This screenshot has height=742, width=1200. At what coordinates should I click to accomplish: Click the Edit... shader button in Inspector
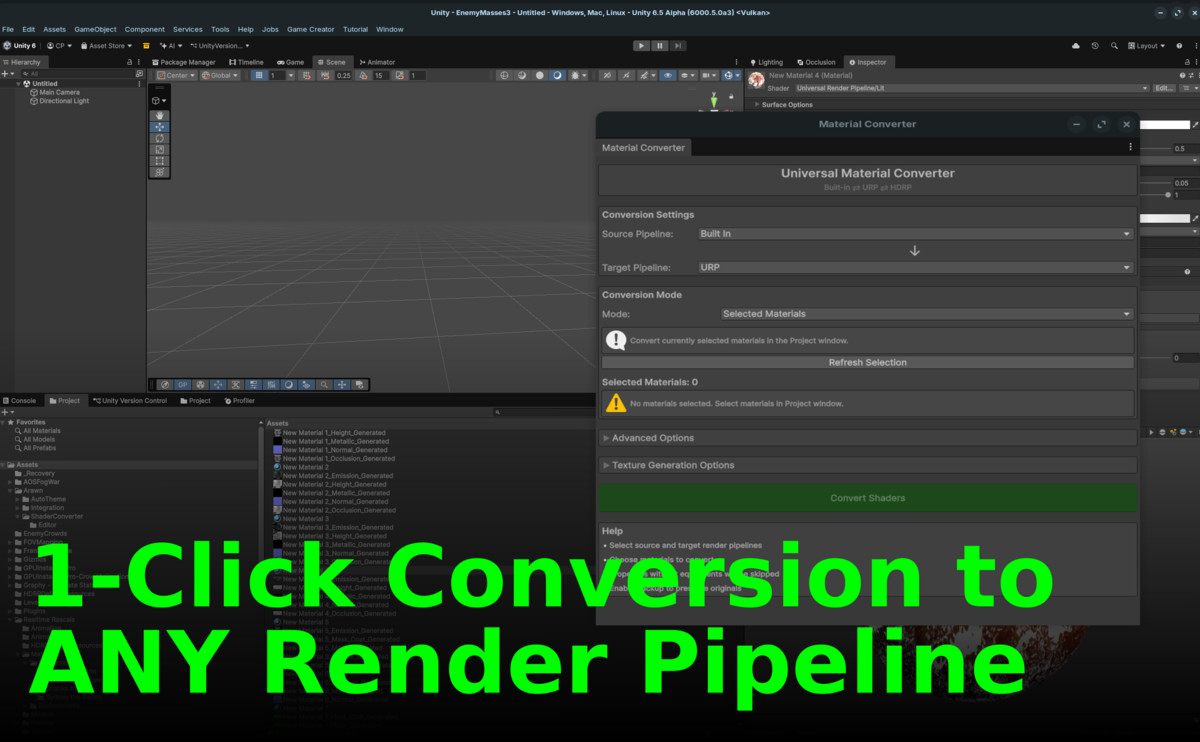[x=1164, y=88]
